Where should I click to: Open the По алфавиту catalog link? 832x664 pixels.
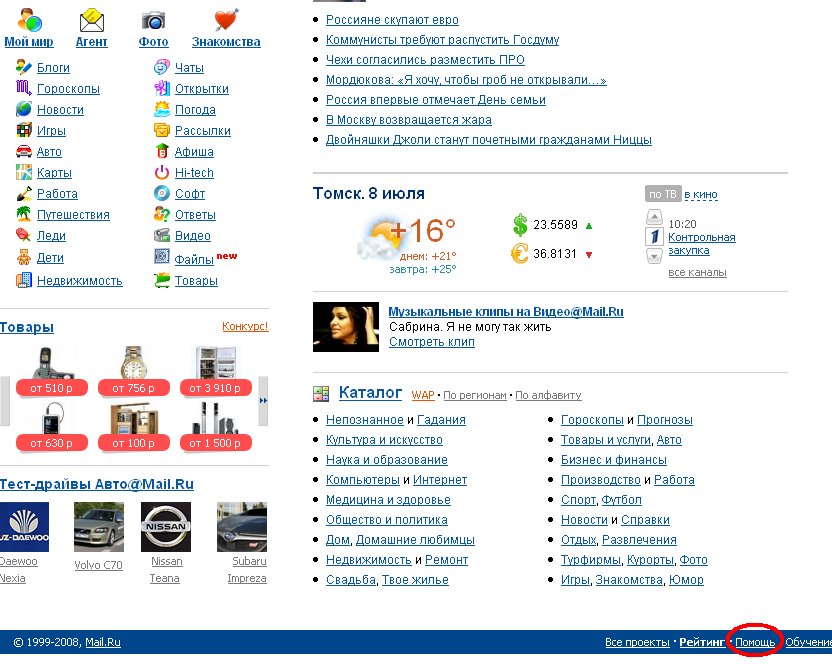coord(548,395)
